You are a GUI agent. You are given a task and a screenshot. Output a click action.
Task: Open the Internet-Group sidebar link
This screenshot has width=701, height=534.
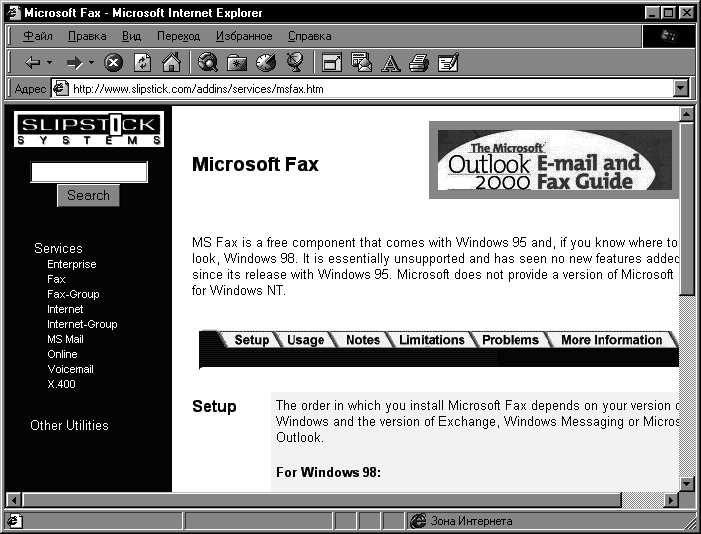(x=82, y=324)
